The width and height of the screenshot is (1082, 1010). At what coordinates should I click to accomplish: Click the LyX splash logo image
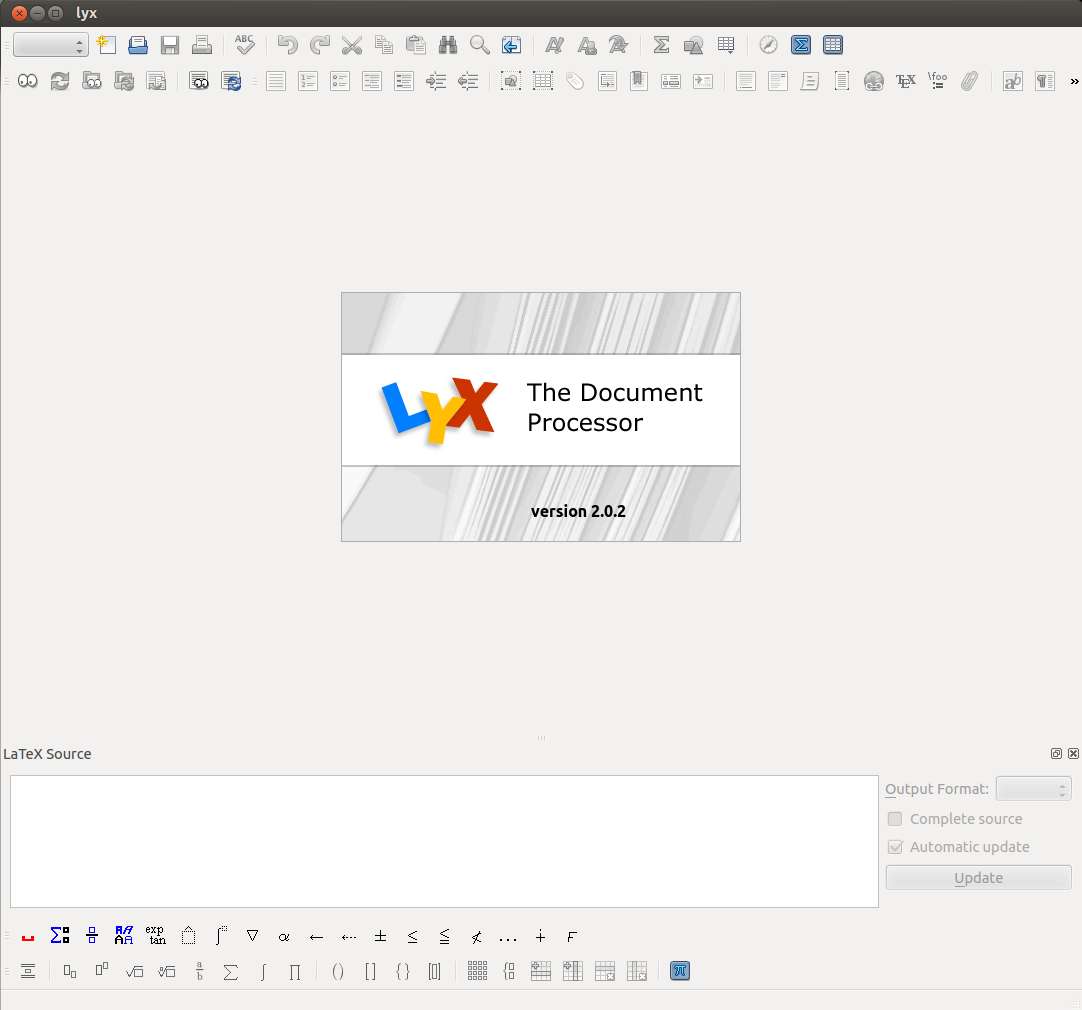[541, 417]
